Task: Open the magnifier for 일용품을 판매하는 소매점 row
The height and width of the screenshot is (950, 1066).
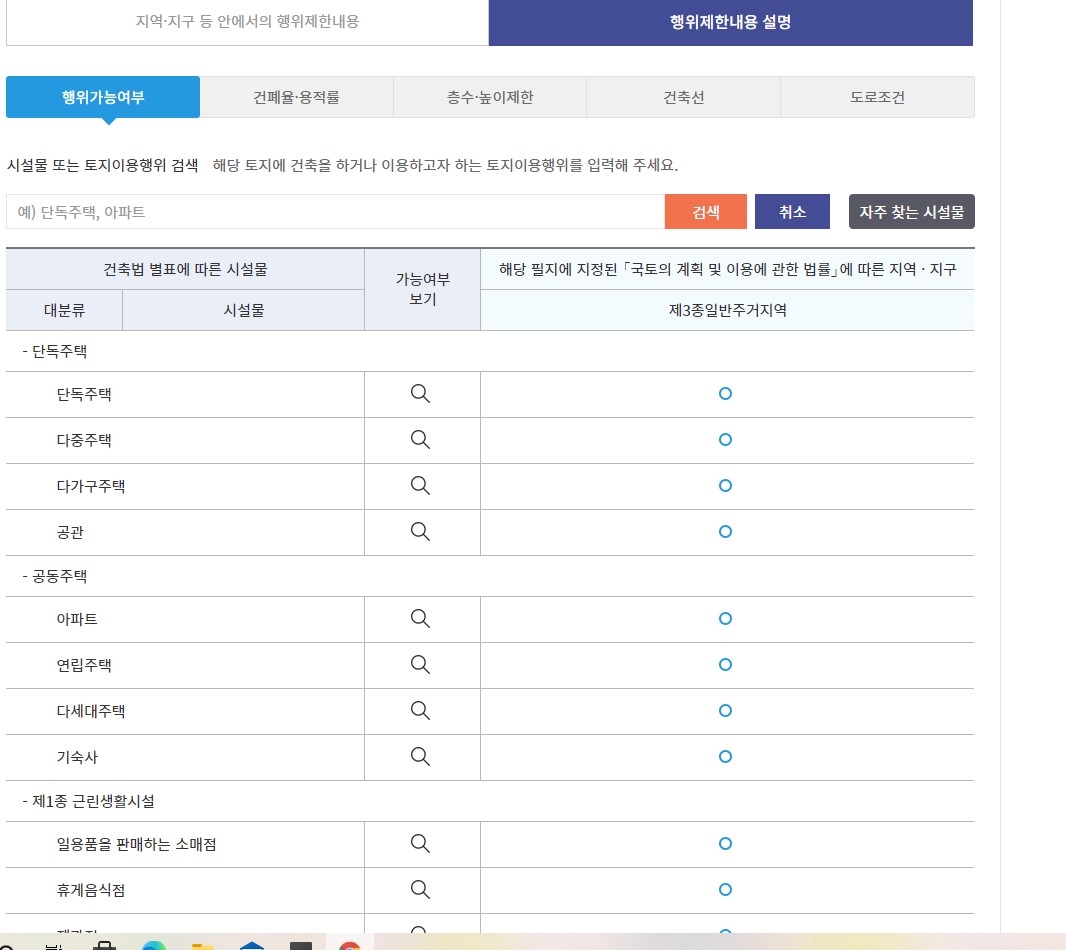Action: (420, 844)
